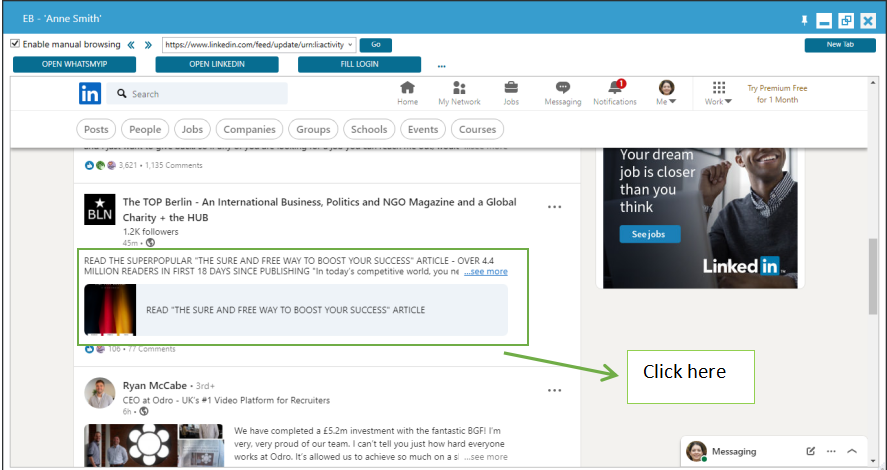
Task: Compose new message icon in Messaging bar
Action: [811, 451]
